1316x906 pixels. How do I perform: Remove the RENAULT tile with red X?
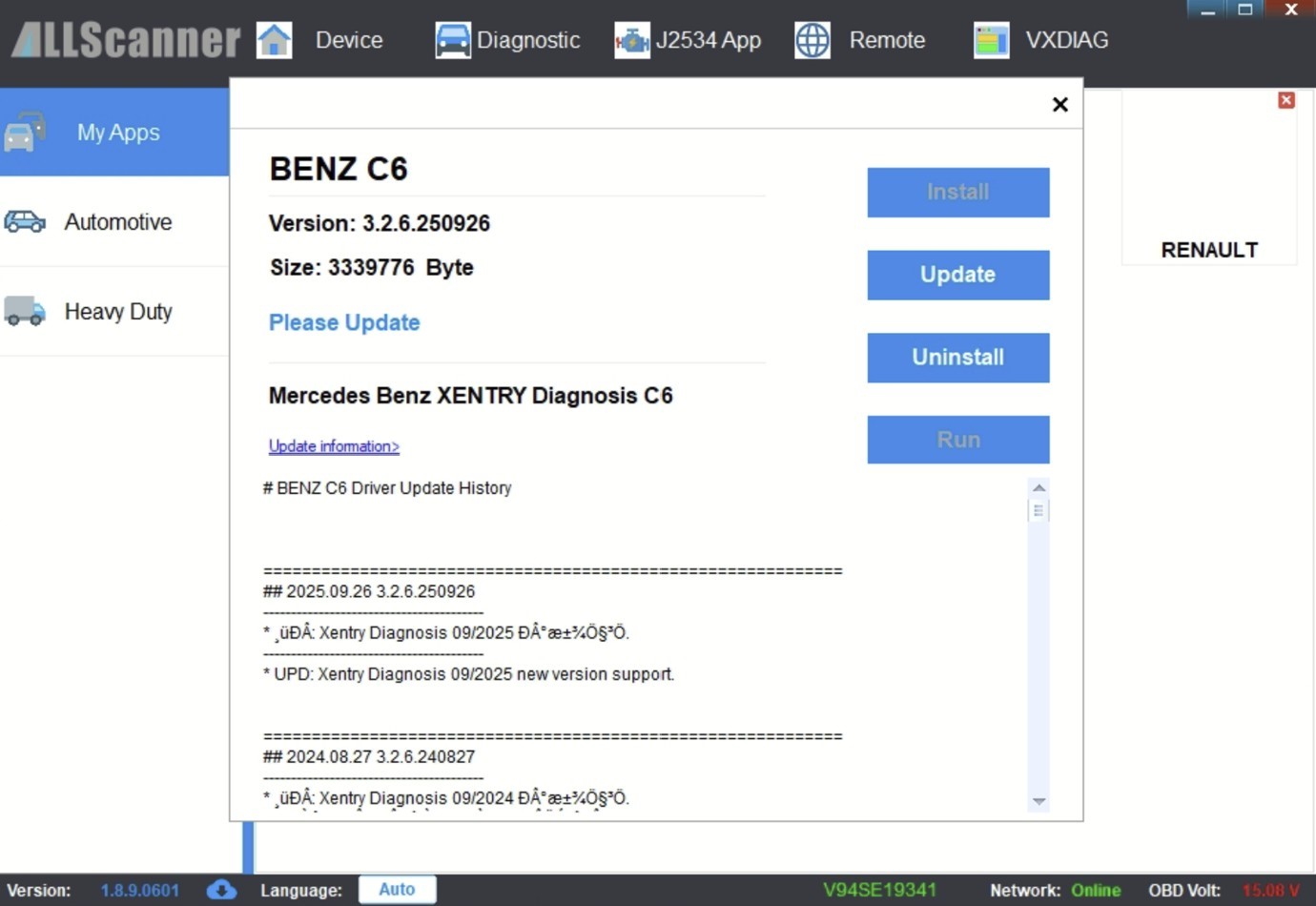1285,100
